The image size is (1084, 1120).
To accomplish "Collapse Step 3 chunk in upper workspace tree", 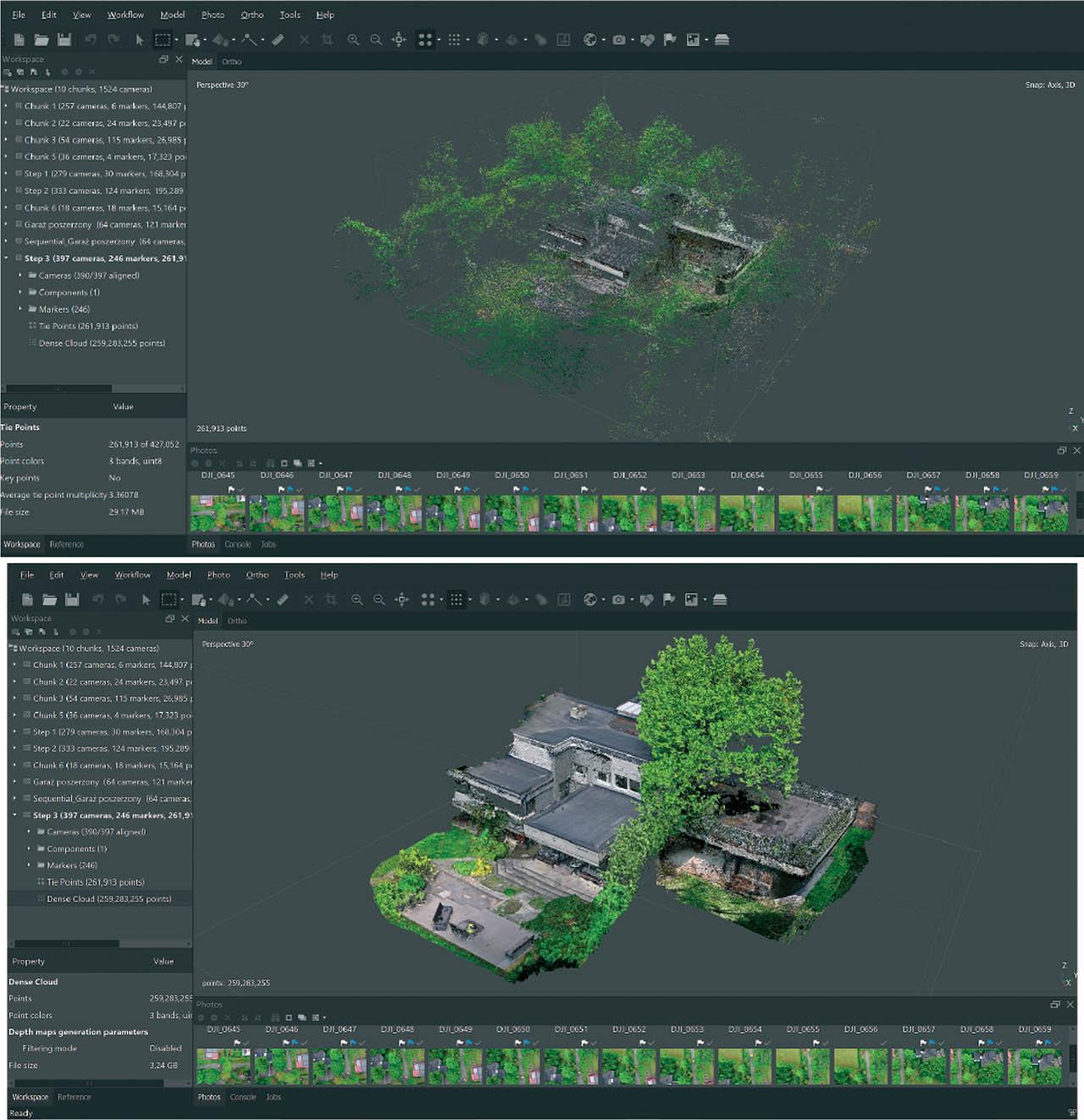I will coord(6,258).
